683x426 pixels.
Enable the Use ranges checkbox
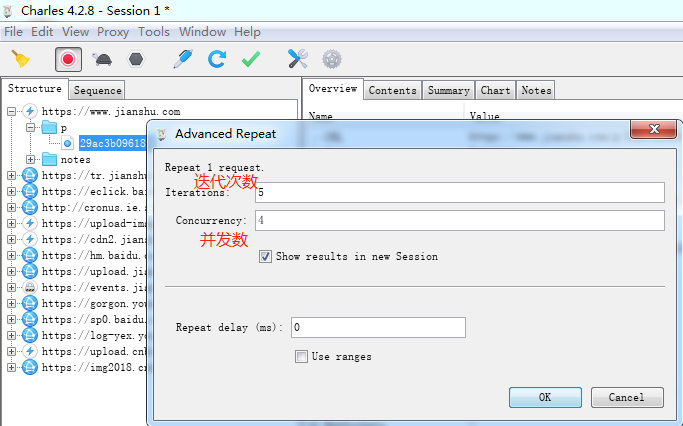[301, 356]
